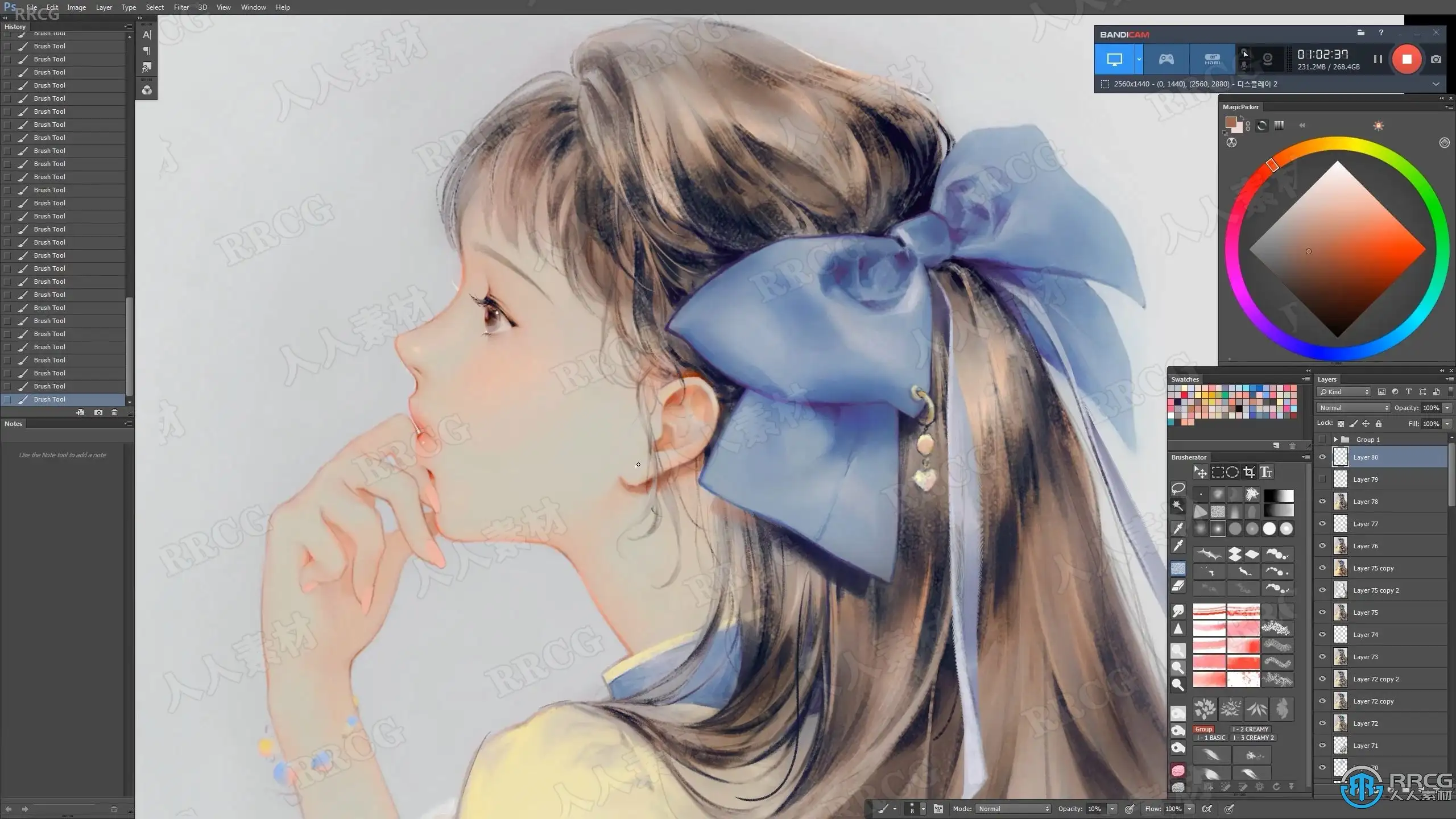Select the Lasso tool in Brusherator
Image resolution: width=1456 pixels, height=819 pixels.
[1178, 489]
